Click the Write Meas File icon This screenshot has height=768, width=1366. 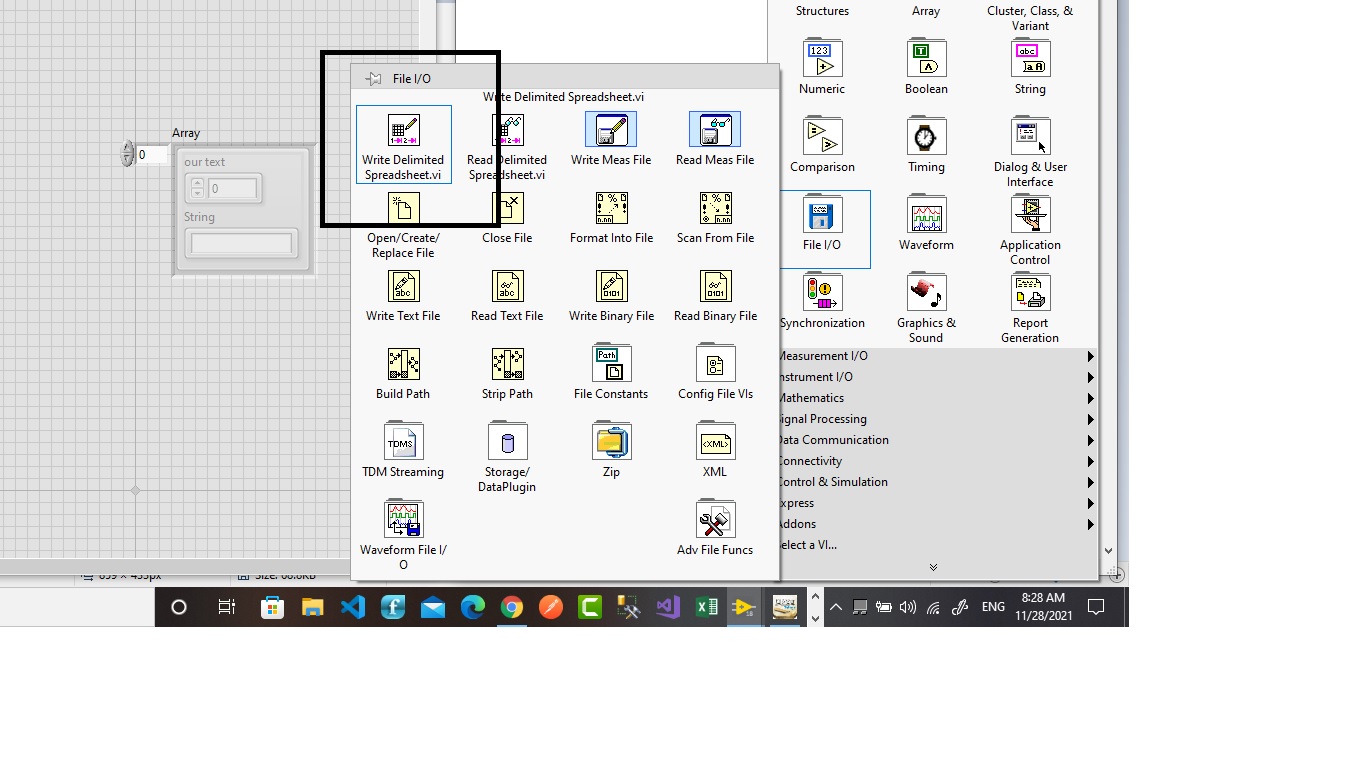(611, 131)
